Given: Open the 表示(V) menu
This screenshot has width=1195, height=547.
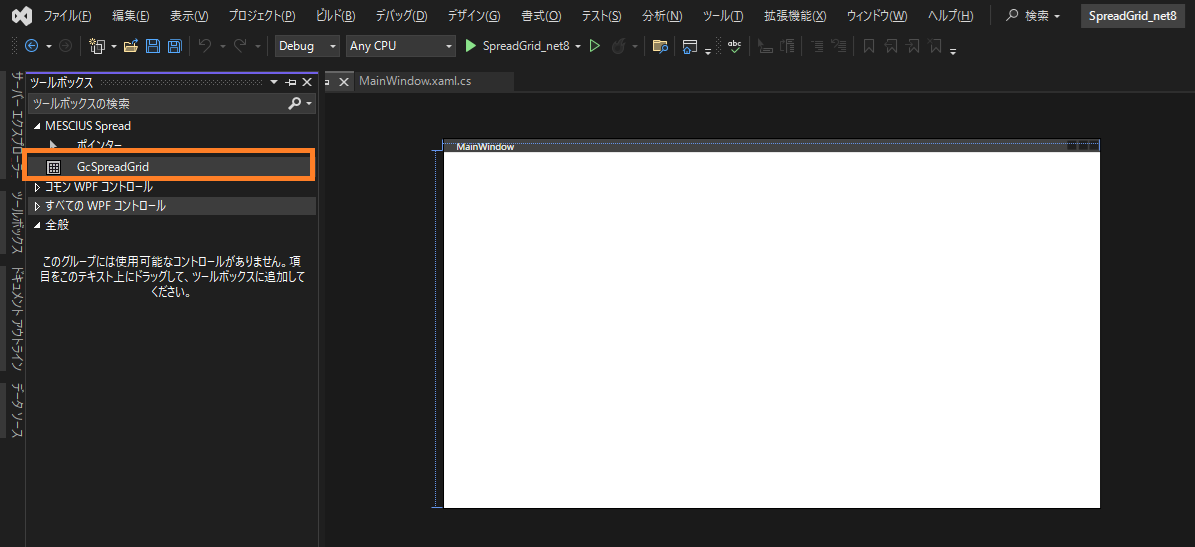Looking at the screenshot, I should pyautogui.click(x=189, y=16).
